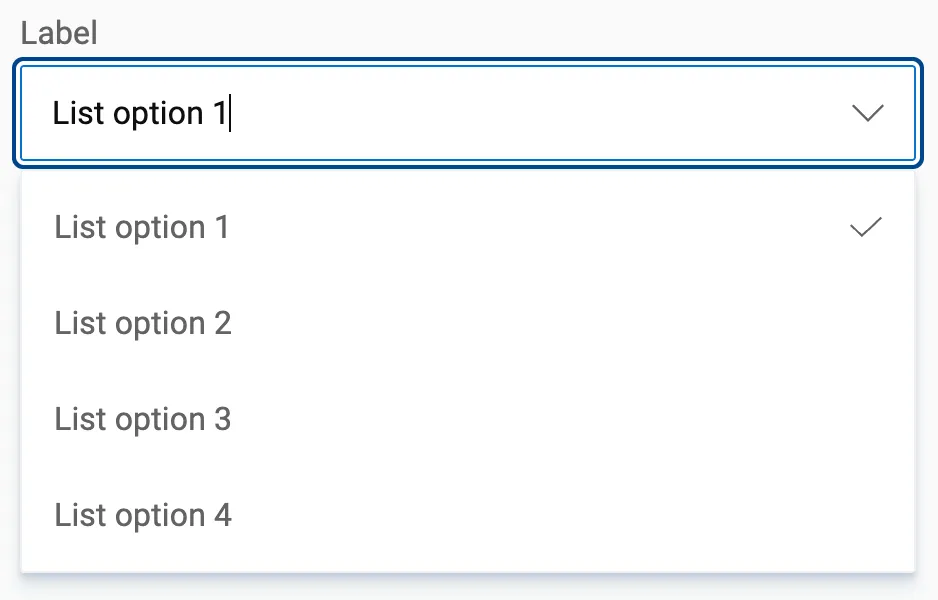
Task: Click the selected-item tick mark icon
Action: tap(865, 228)
